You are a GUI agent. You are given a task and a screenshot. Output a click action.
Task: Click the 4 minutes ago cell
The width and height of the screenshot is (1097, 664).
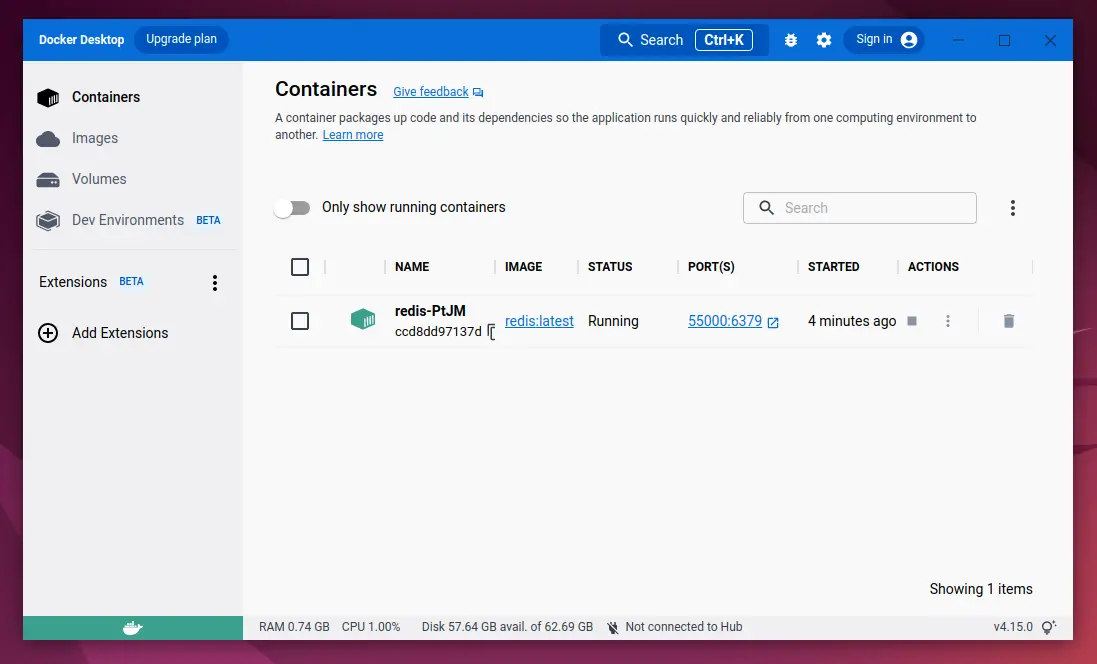851,321
